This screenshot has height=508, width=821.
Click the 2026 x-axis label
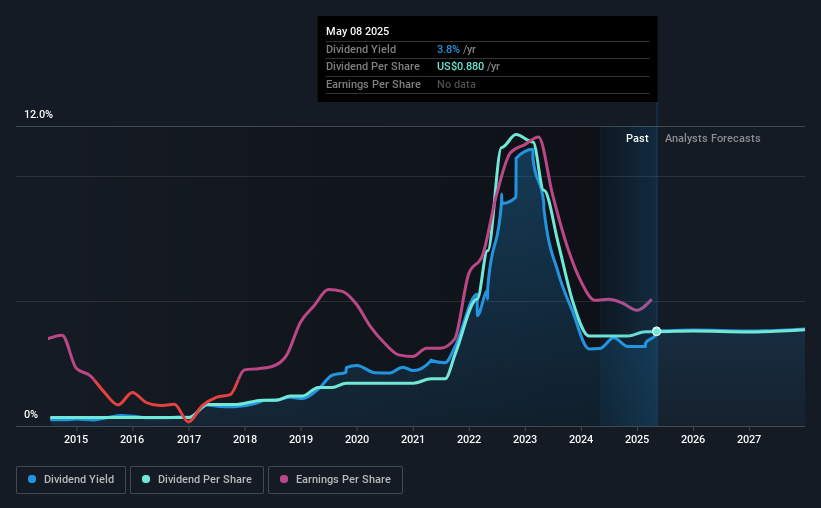pyautogui.click(x=693, y=439)
